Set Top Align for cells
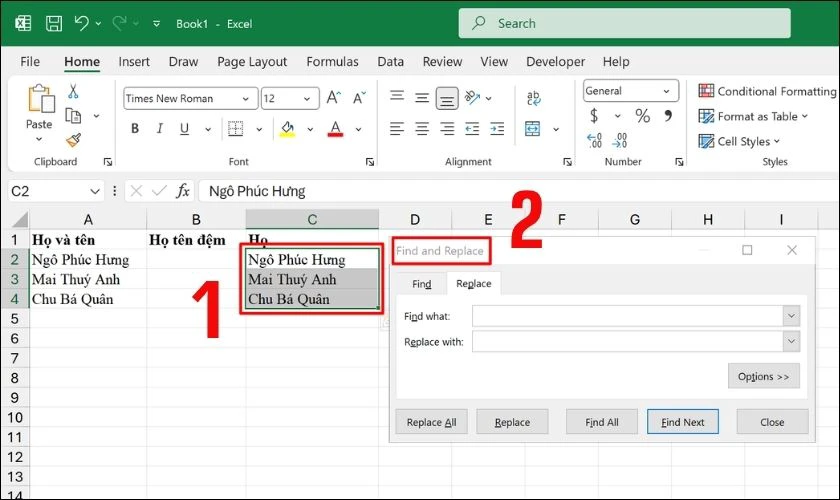 click(x=397, y=96)
